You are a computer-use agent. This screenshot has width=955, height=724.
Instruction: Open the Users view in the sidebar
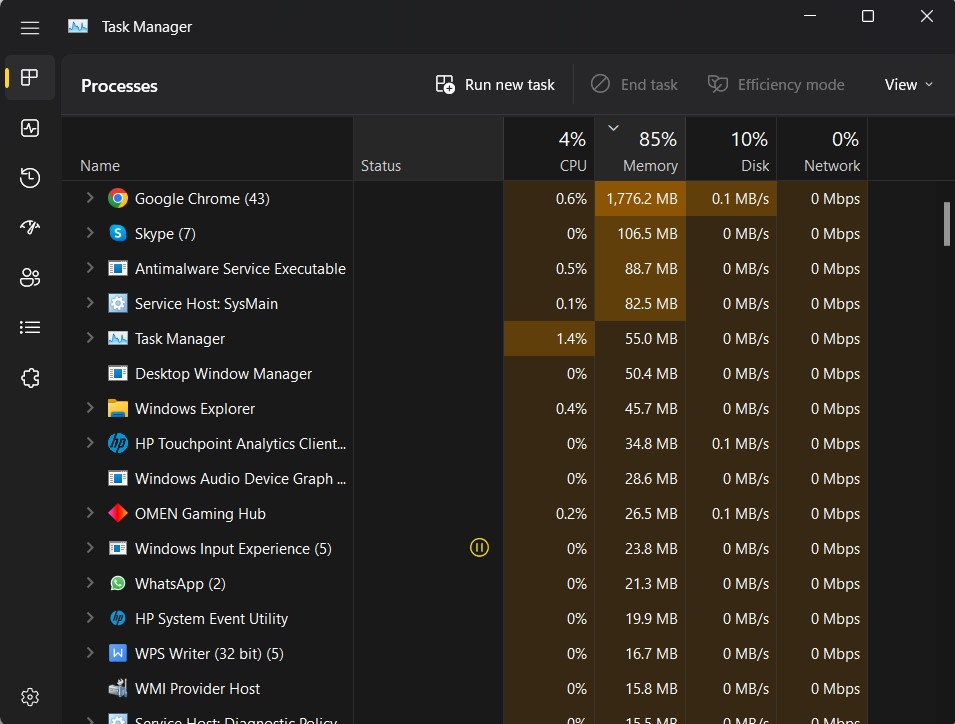(x=29, y=276)
